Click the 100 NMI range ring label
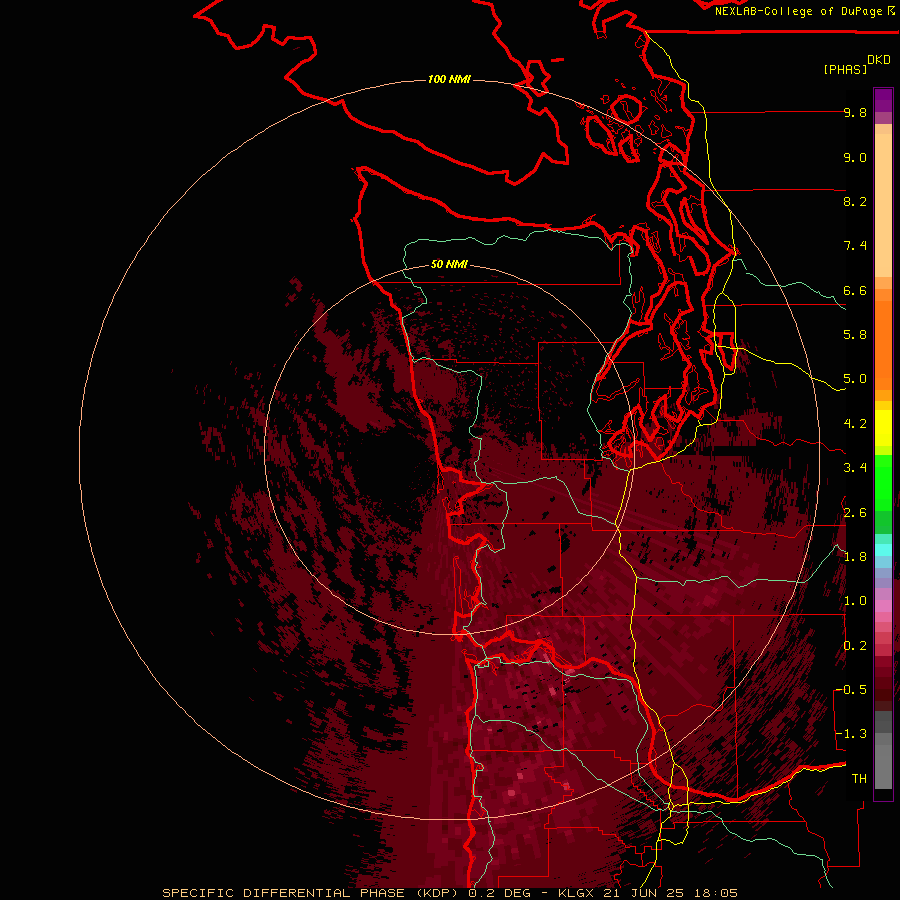900x900 pixels. pos(449,79)
